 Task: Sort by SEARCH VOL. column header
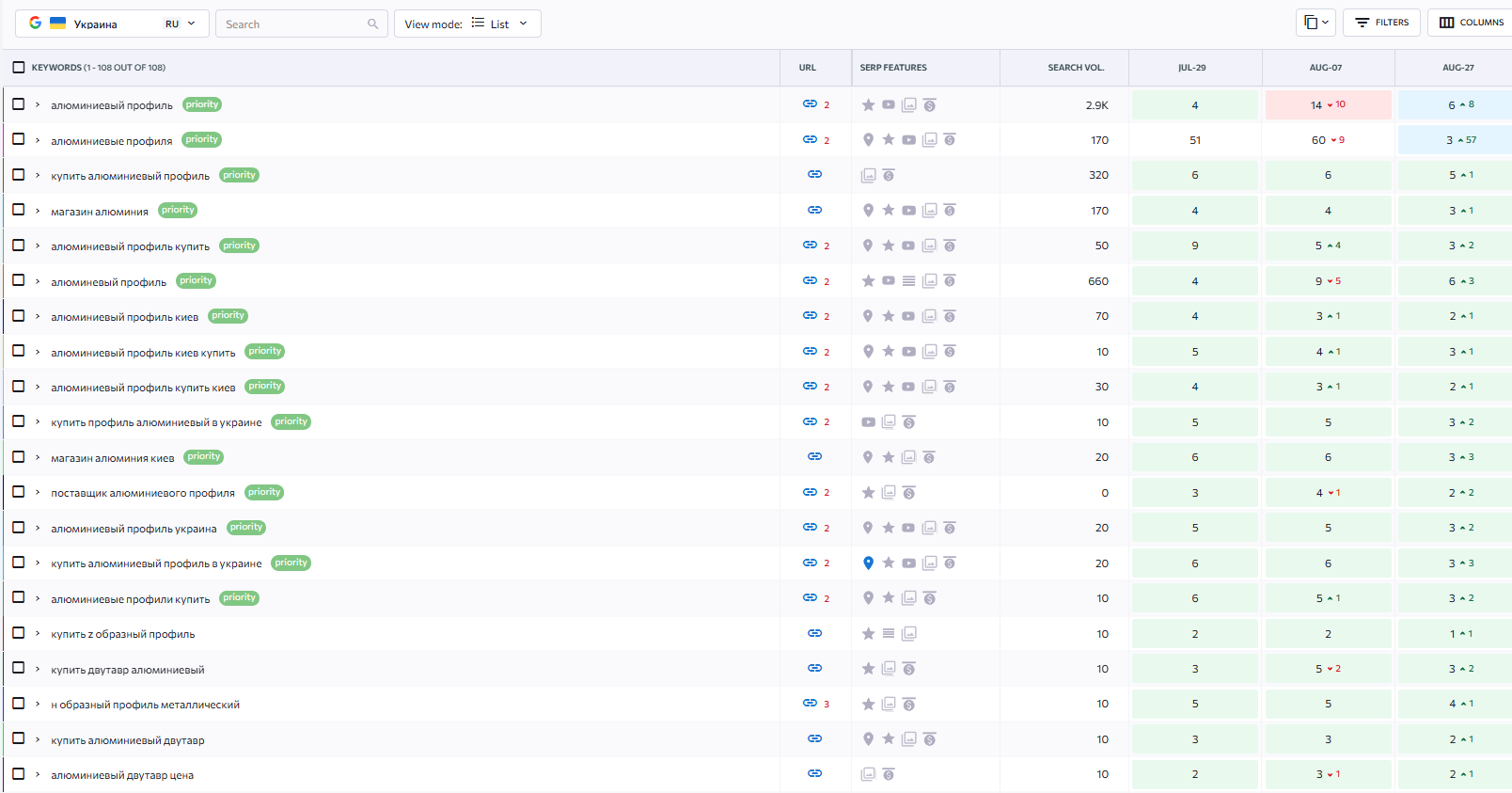1076,68
